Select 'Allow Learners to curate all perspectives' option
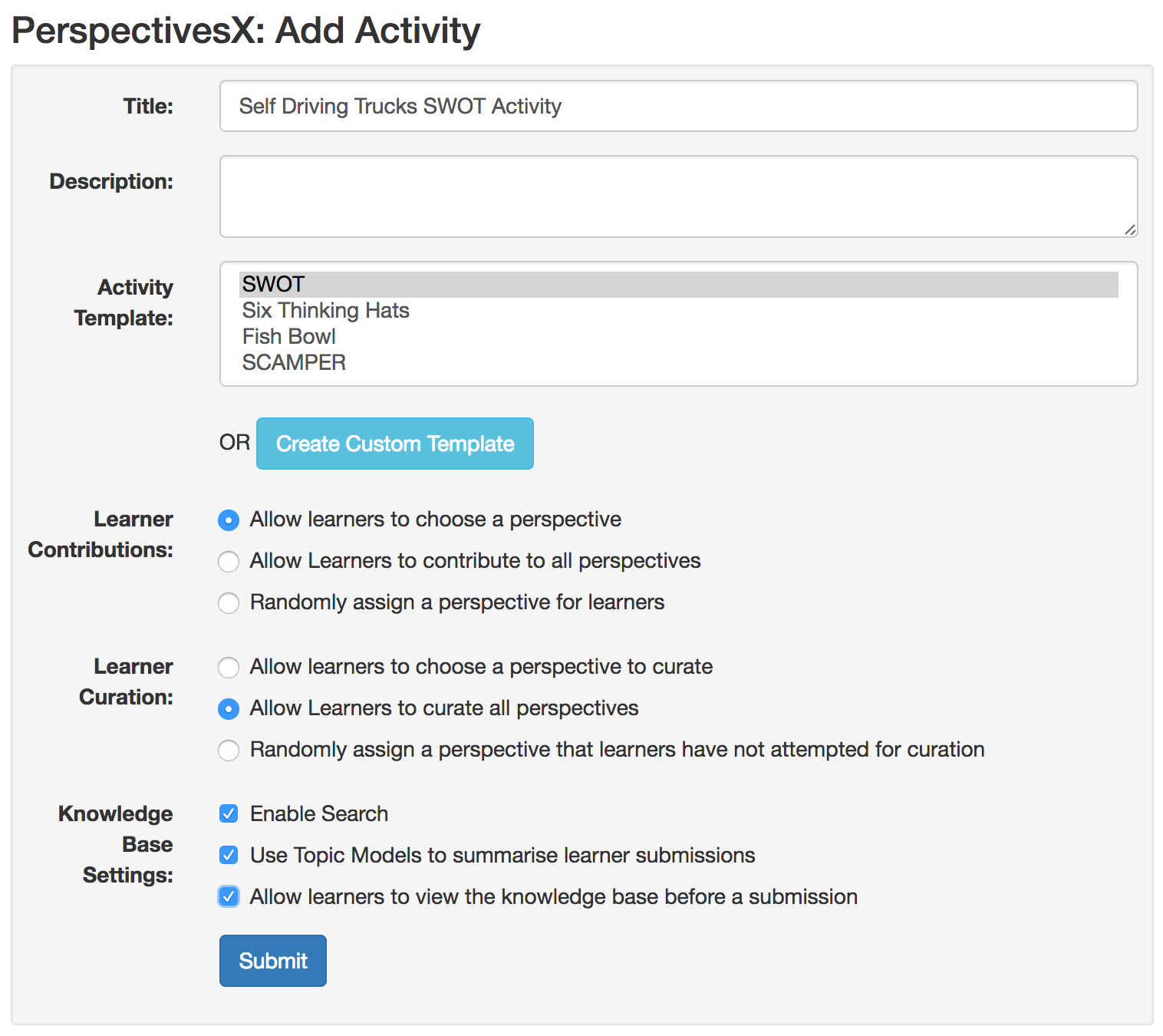 pyautogui.click(x=229, y=709)
